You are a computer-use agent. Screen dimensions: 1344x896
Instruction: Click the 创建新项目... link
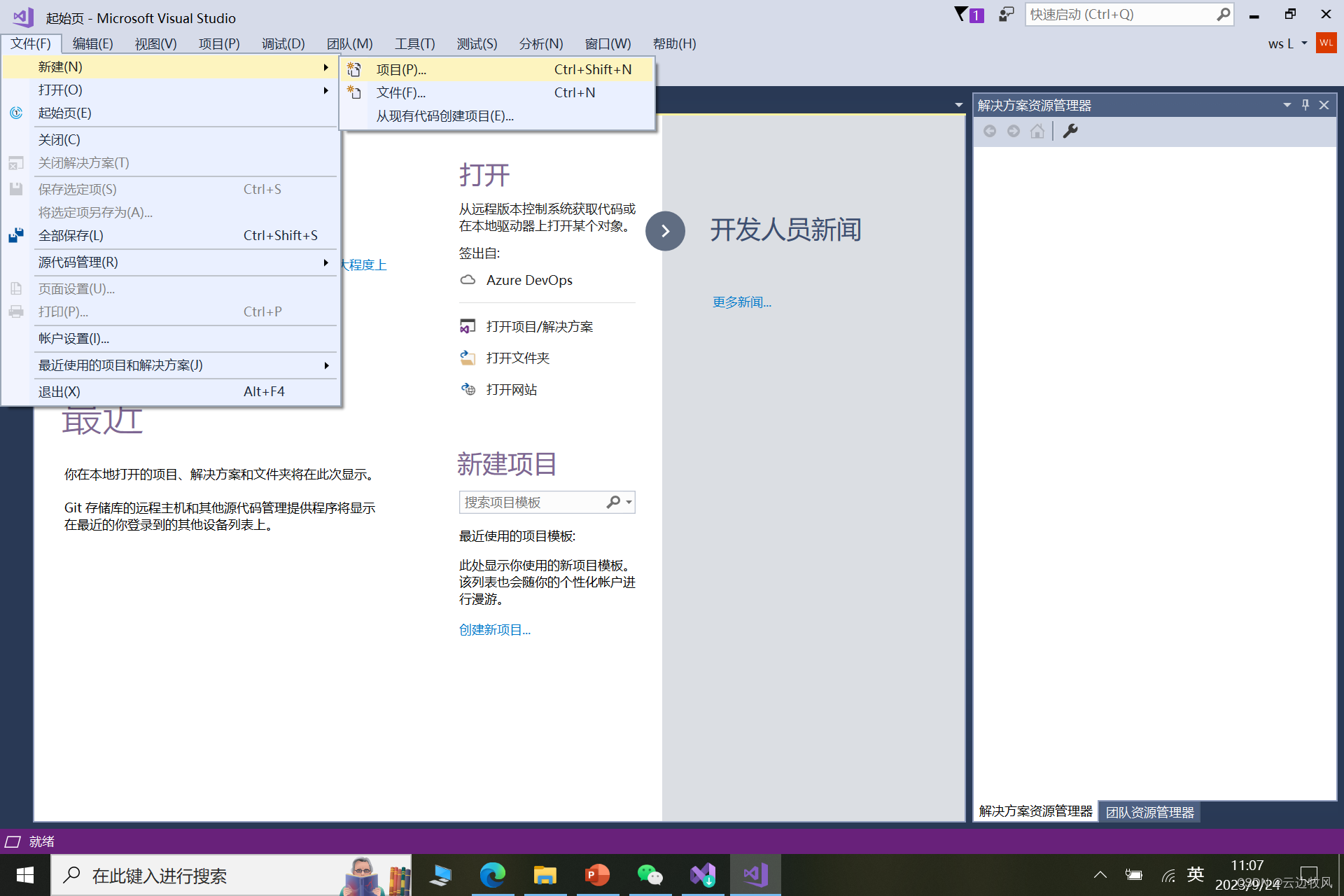(x=494, y=630)
